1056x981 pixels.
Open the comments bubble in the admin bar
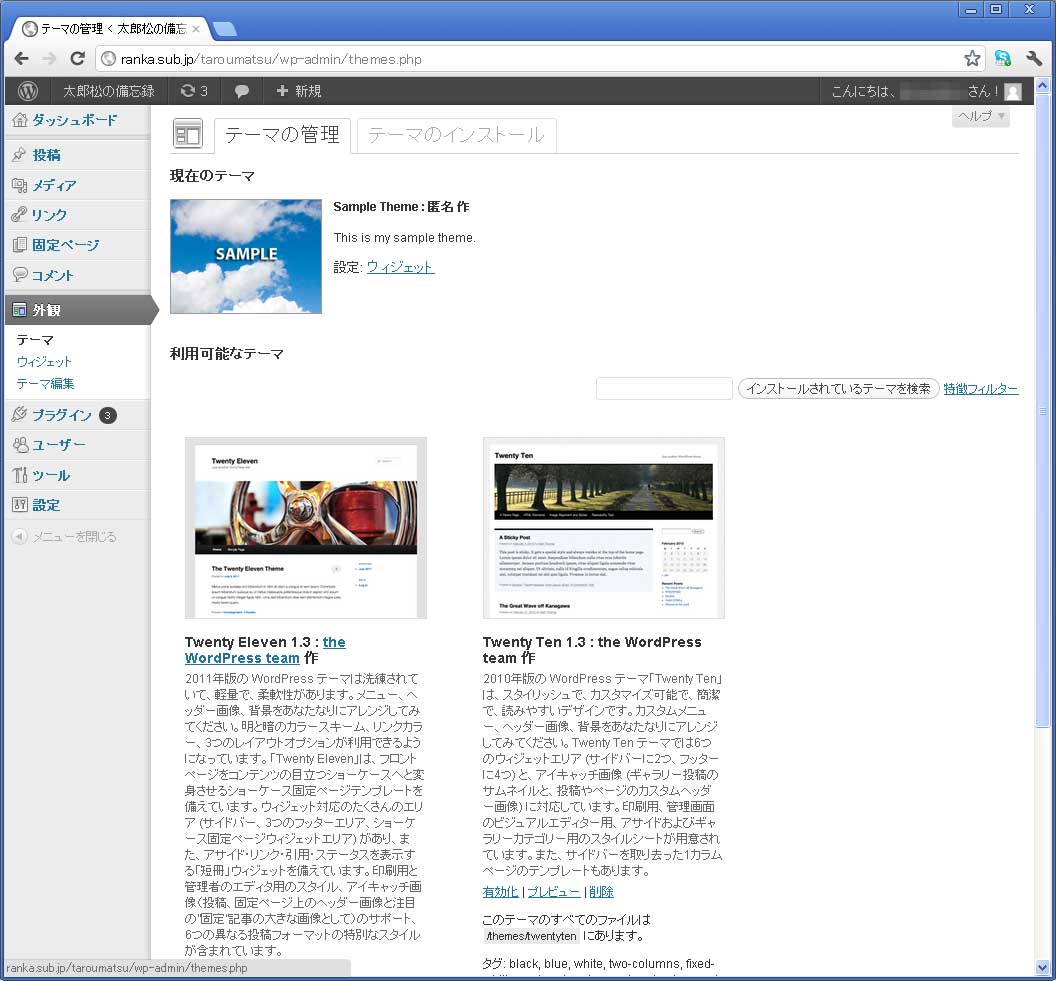pos(242,91)
